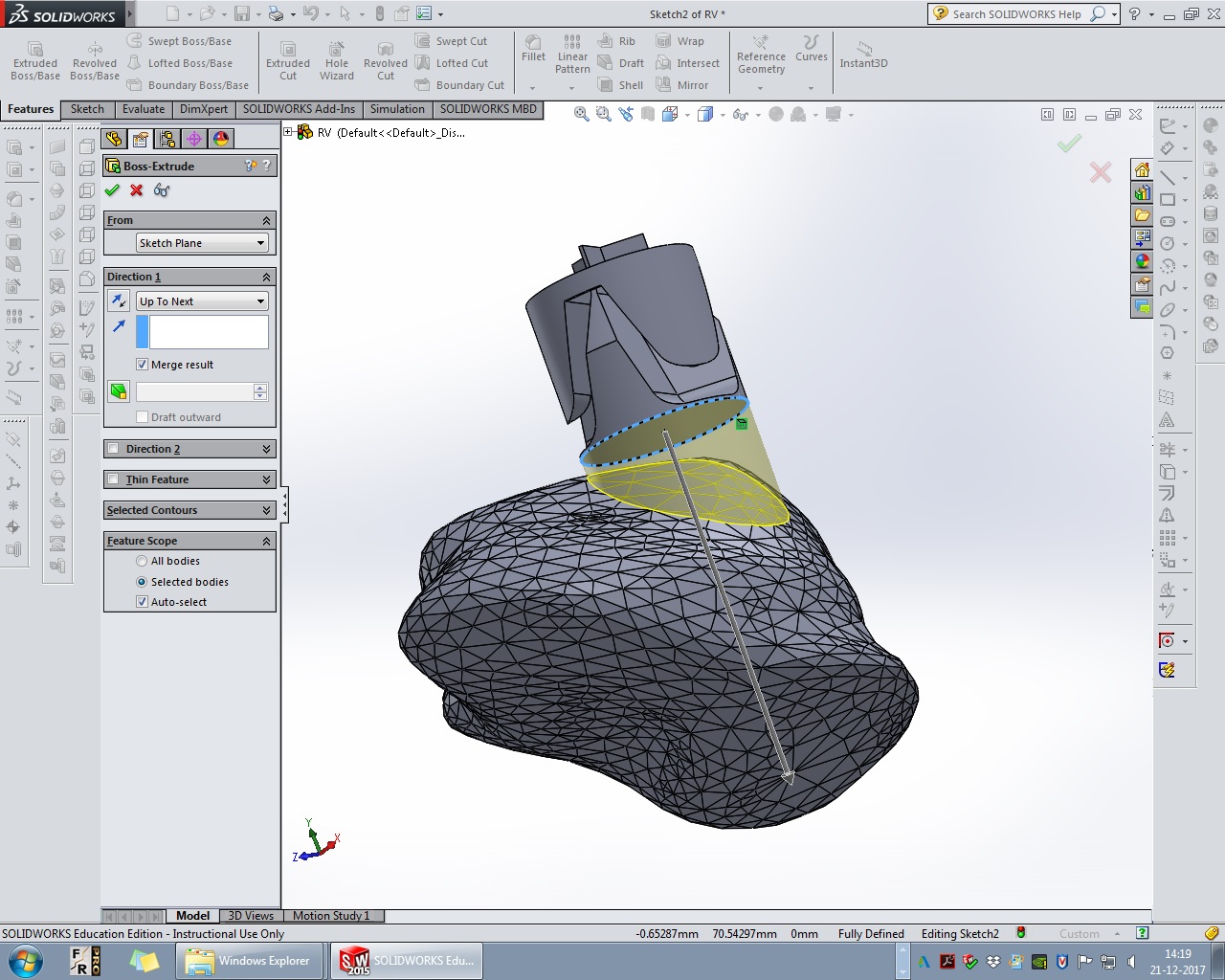Open Reference Geometry tool
Viewport: 1225px width, 980px height.
[761, 56]
